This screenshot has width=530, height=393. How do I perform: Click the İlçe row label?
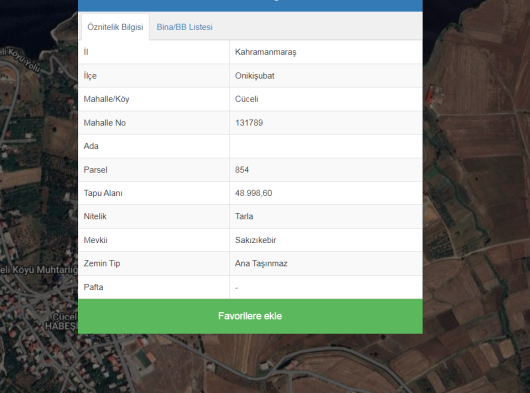[x=90, y=76]
